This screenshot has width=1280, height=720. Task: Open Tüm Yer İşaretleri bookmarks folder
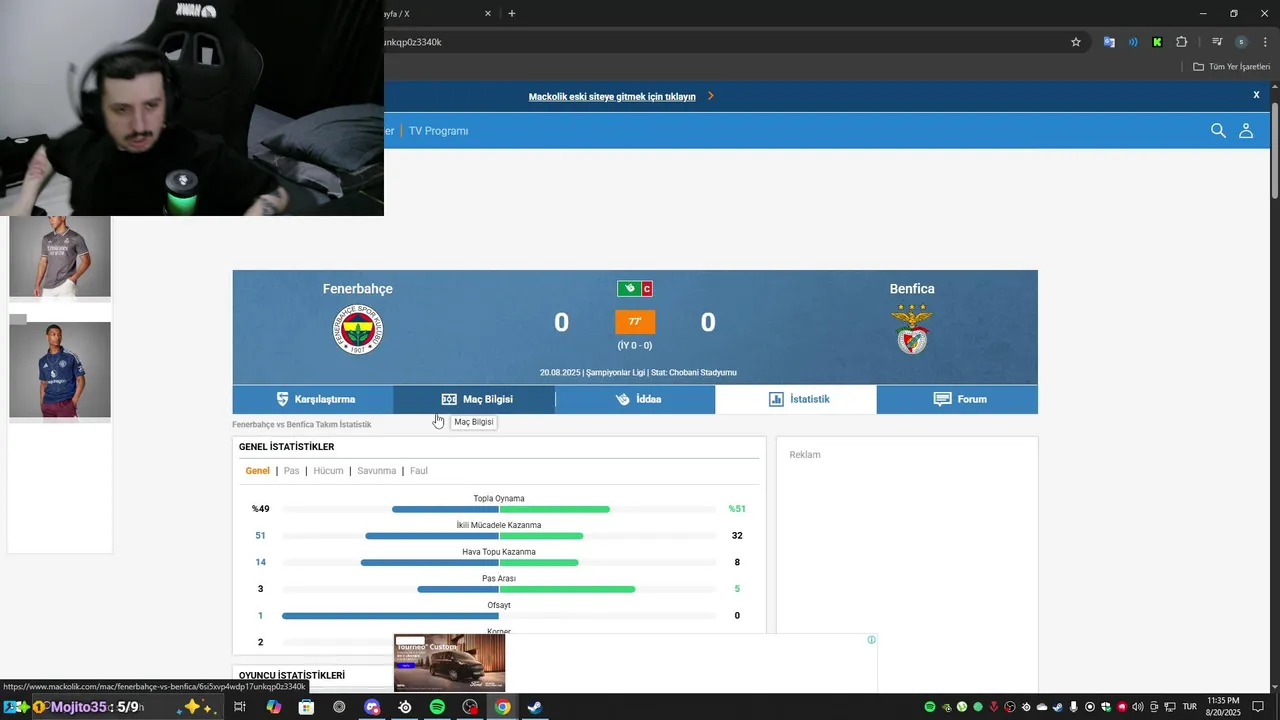(1232, 67)
